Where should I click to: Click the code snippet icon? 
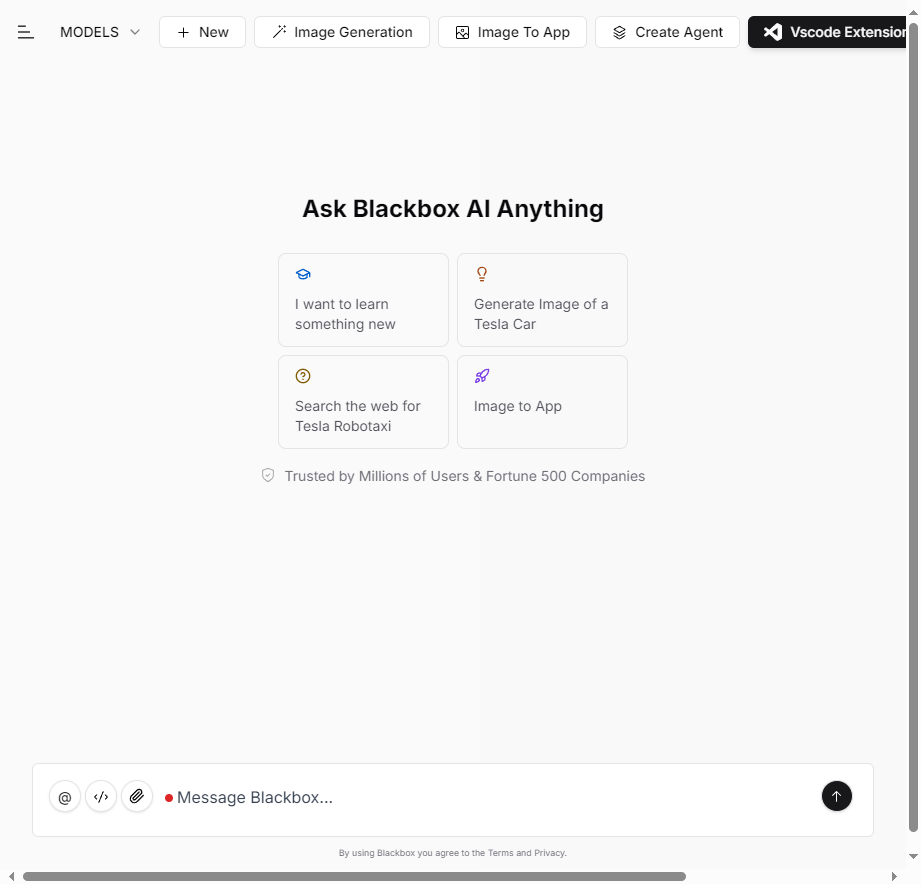[x=101, y=797]
